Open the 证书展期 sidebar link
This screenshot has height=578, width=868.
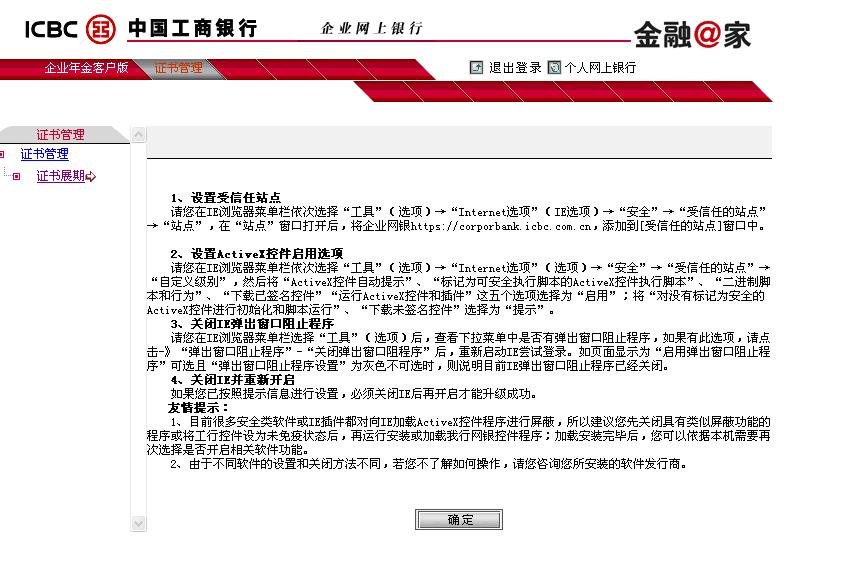tap(60, 176)
